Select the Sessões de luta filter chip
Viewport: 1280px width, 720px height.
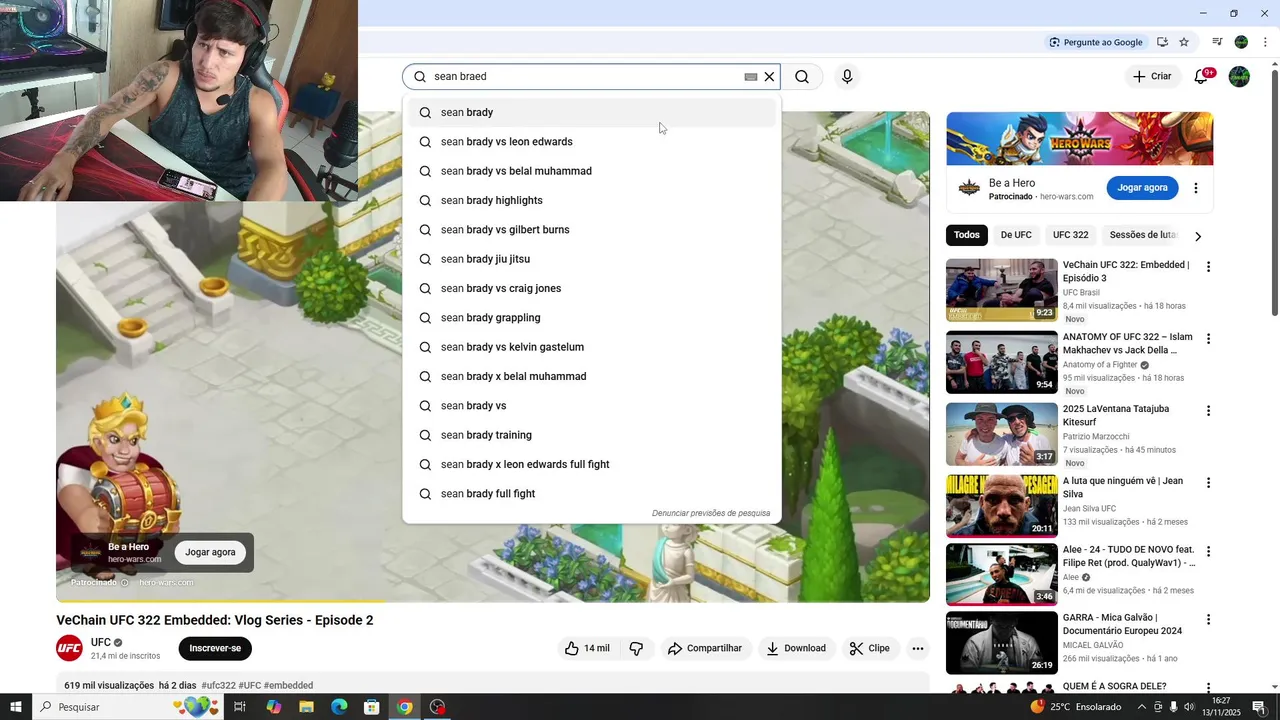(1142, 235)
